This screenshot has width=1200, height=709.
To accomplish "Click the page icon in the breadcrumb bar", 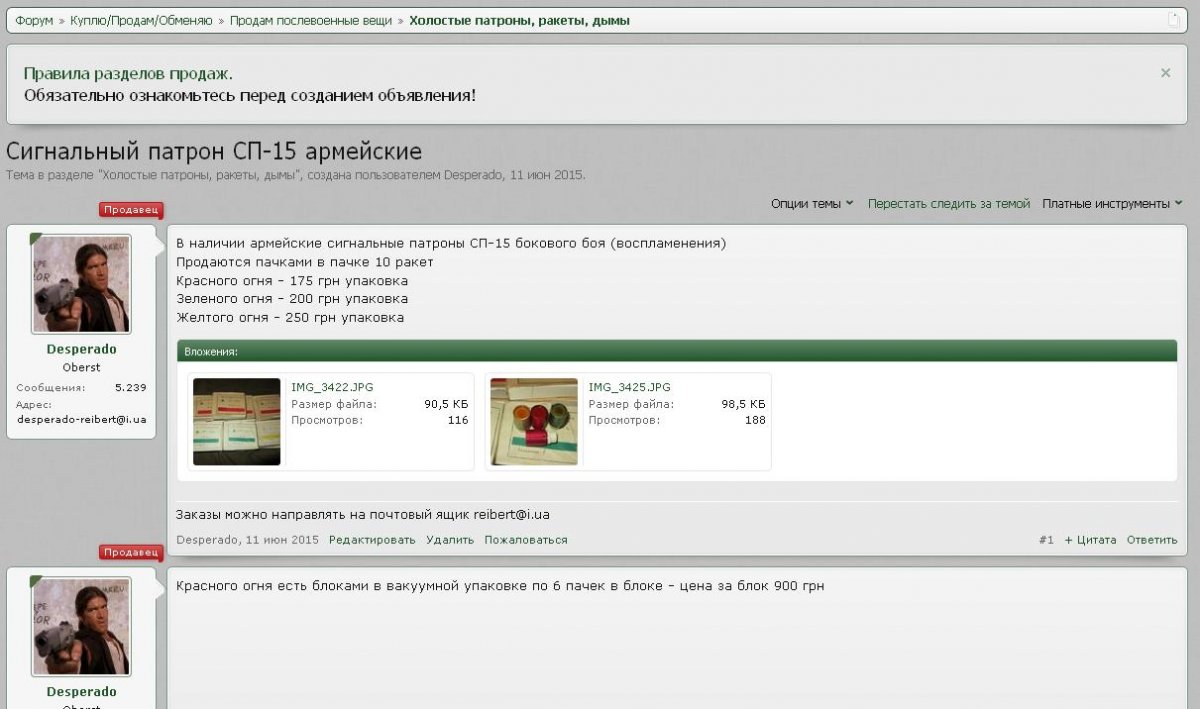I will click(1174, 20).
